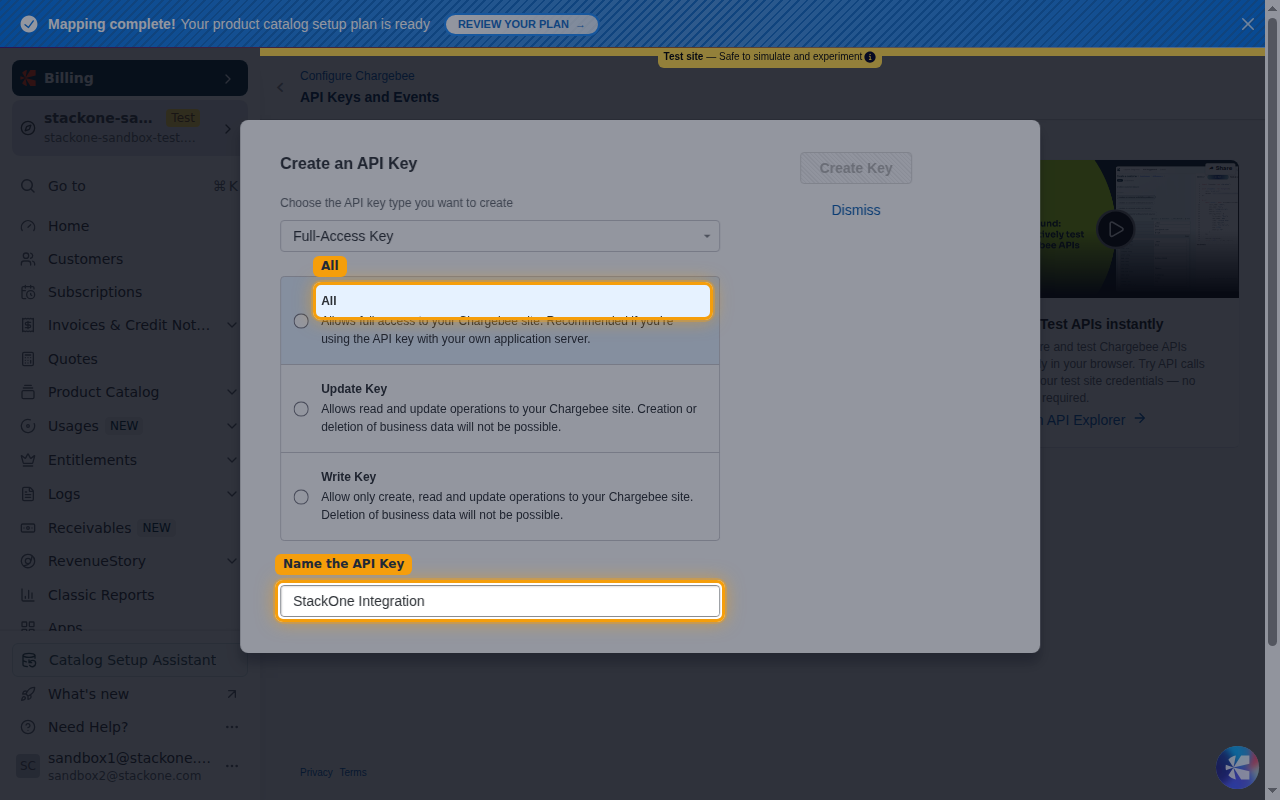Click the Need Help question icon
This screenshot has height=800, width=1280.
coord(28,727)
